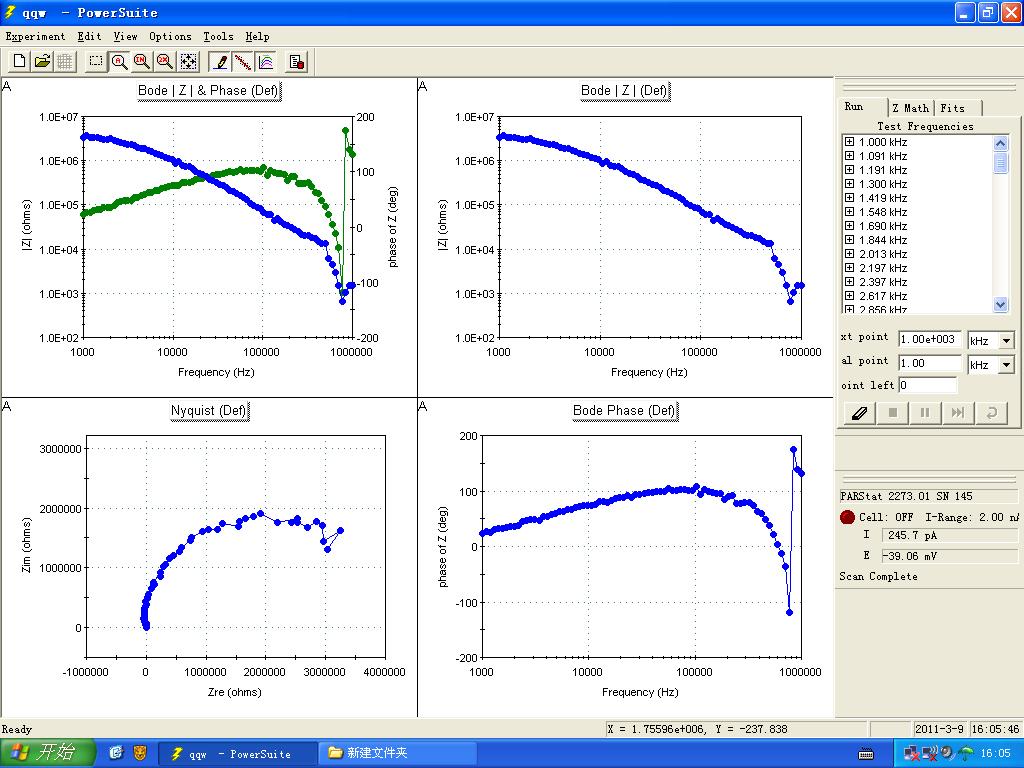Click the 开始 Start button on taskbar
Image resolution: width=1024 pixels, height=768 pixels.
[47, 753]
